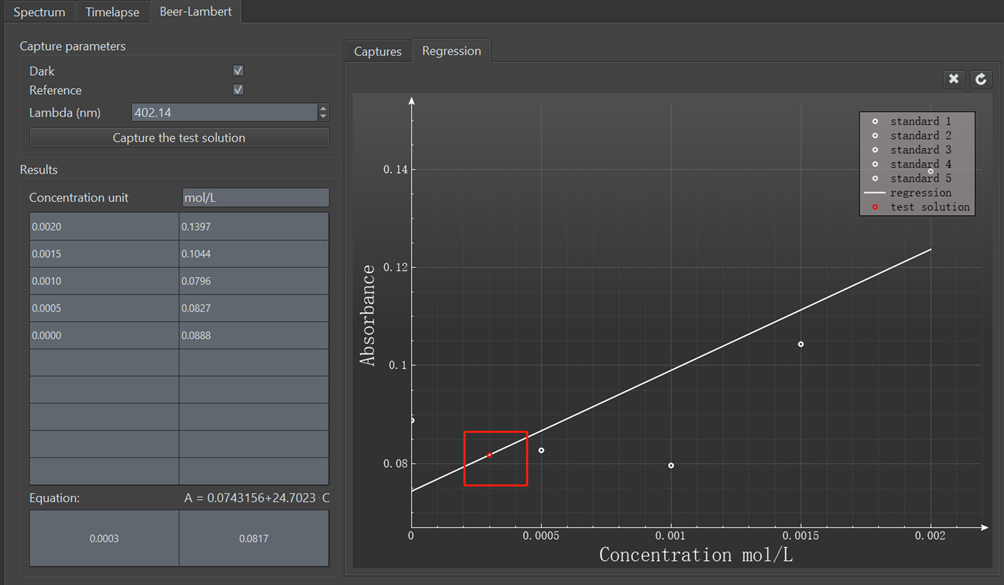Click standard 5 legend entry

point(913,178)
